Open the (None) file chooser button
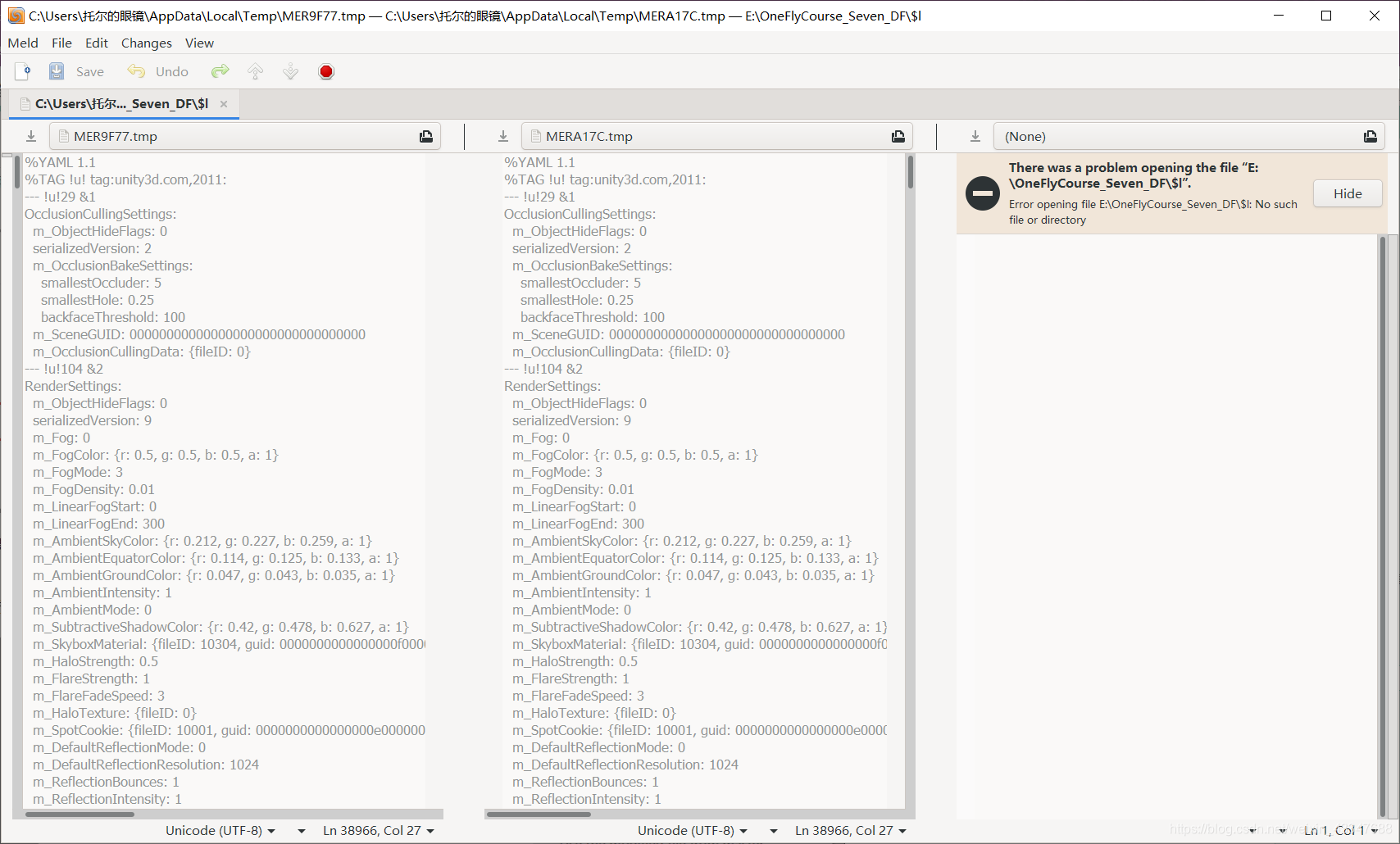Image resolution: width=1400 pixels, height=844 pixels. coord(1189,137)
